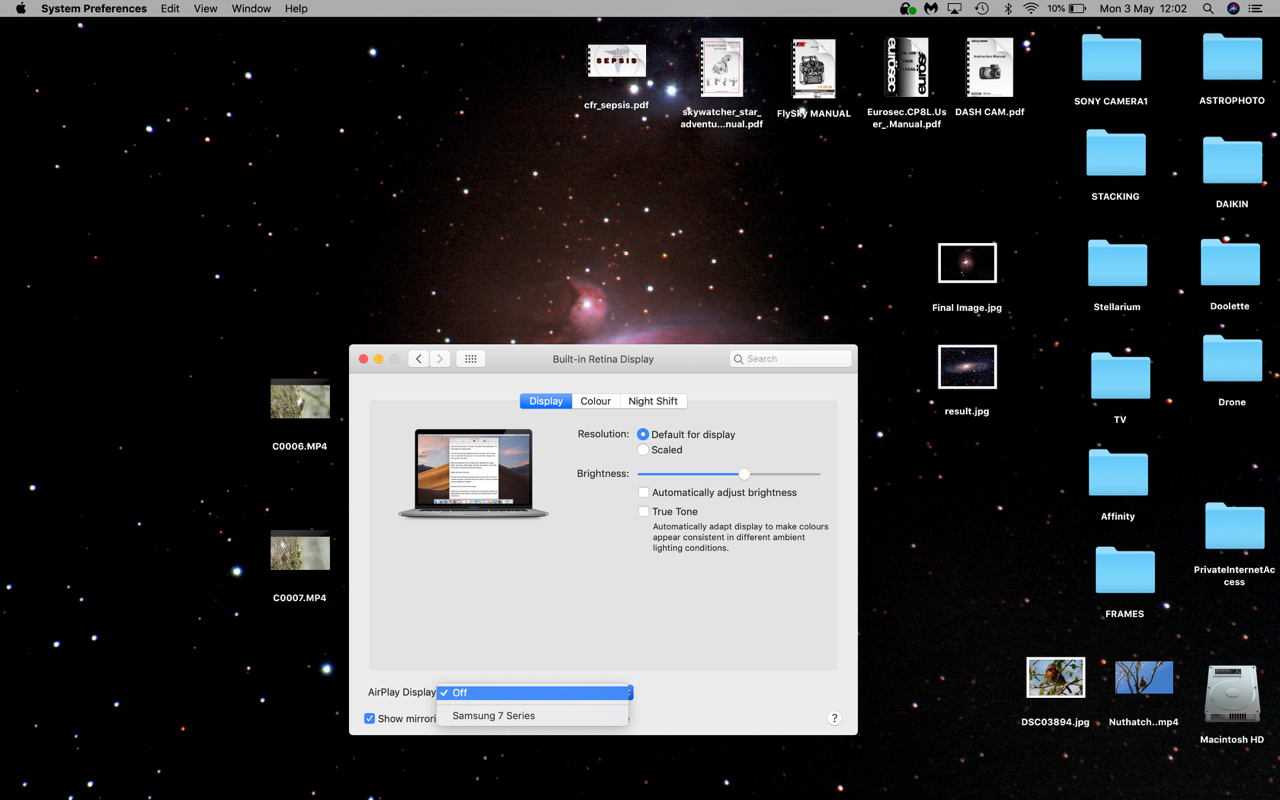Click the date and time in menu bar
This screenshot has width=1280, height=800.
[1143, 8]
